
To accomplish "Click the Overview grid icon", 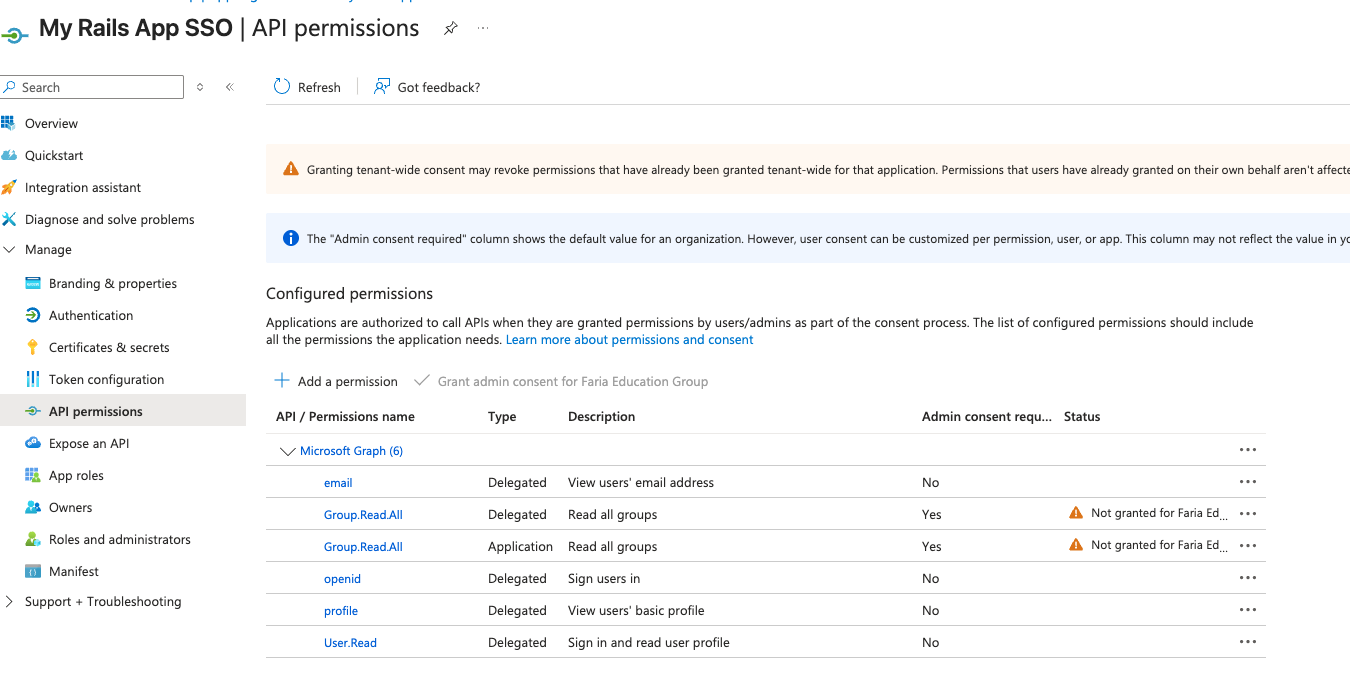I will pos(8,123).
